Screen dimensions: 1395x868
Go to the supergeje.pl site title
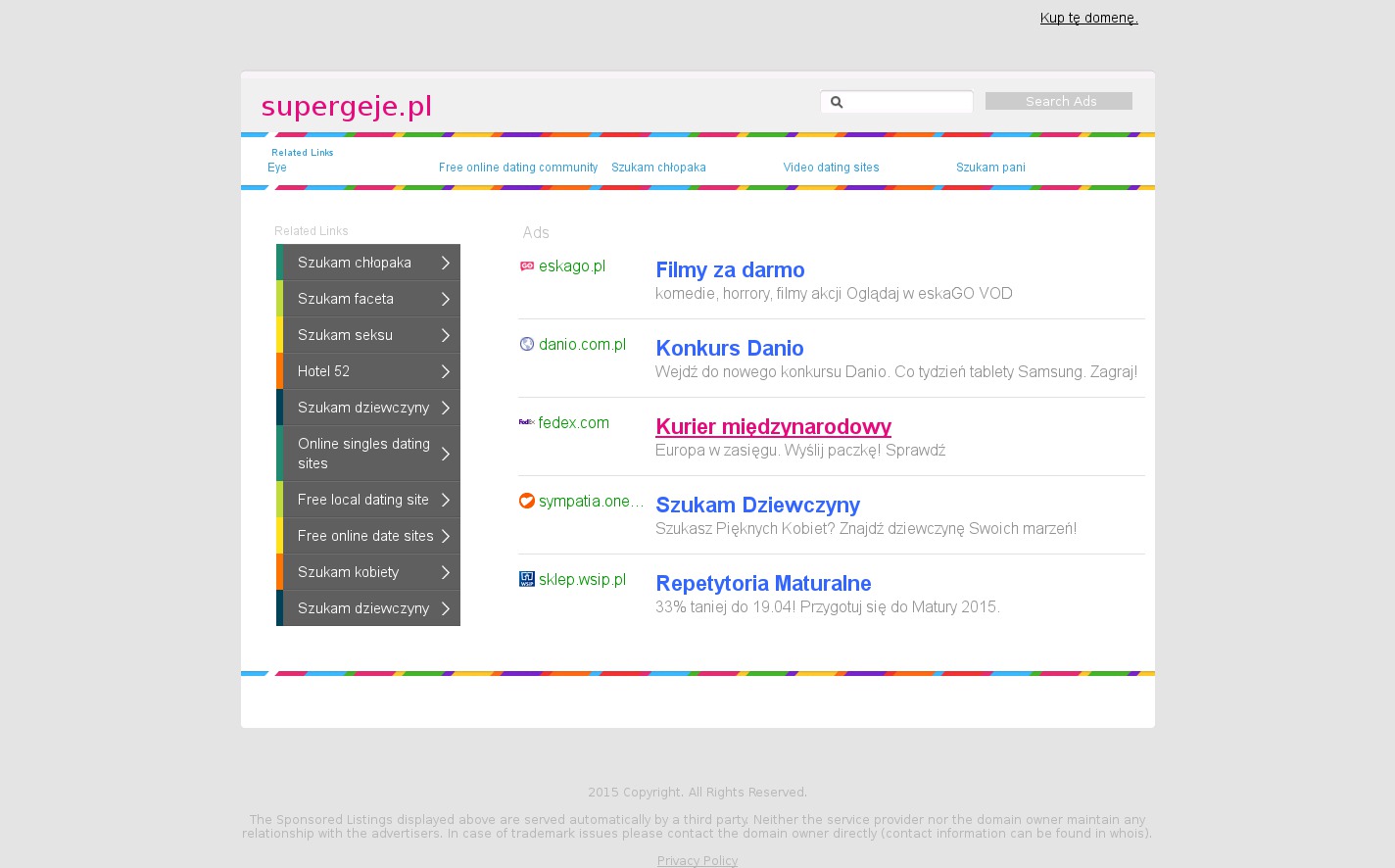point(347,106)
